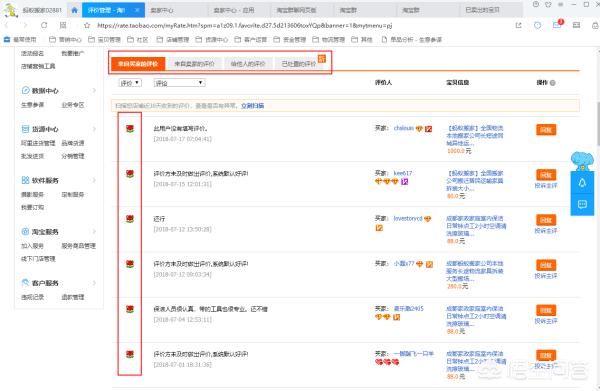The height and width of the screenshot is (391, 600).
Task: Open the 物流管理 bookmark folder
Action: click(329, 39)
